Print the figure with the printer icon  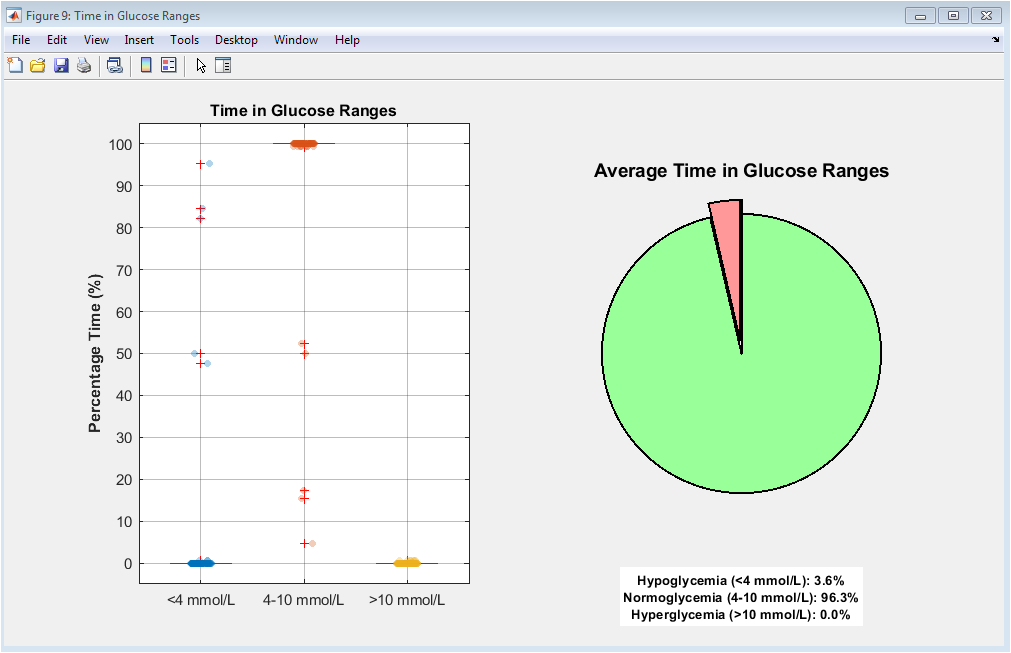click(x=84, y=66)
